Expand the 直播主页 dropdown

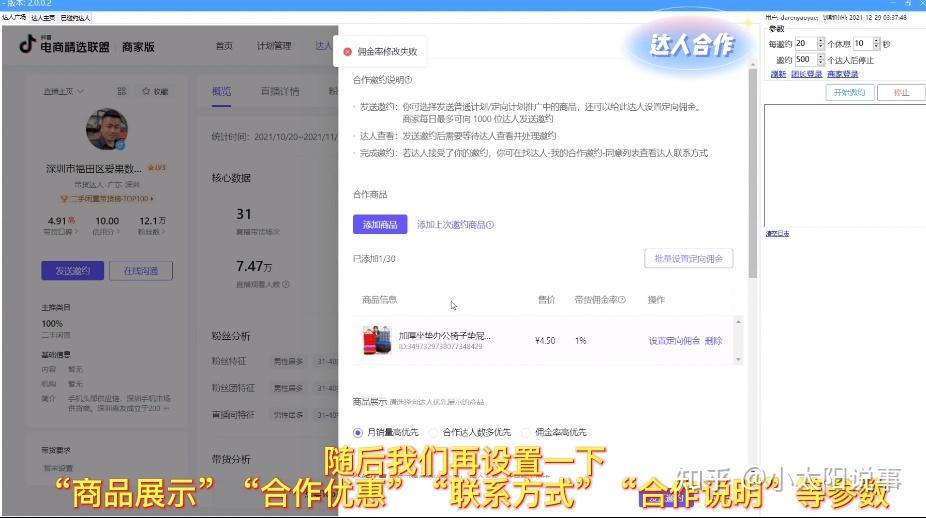click(x=63, y=91)
